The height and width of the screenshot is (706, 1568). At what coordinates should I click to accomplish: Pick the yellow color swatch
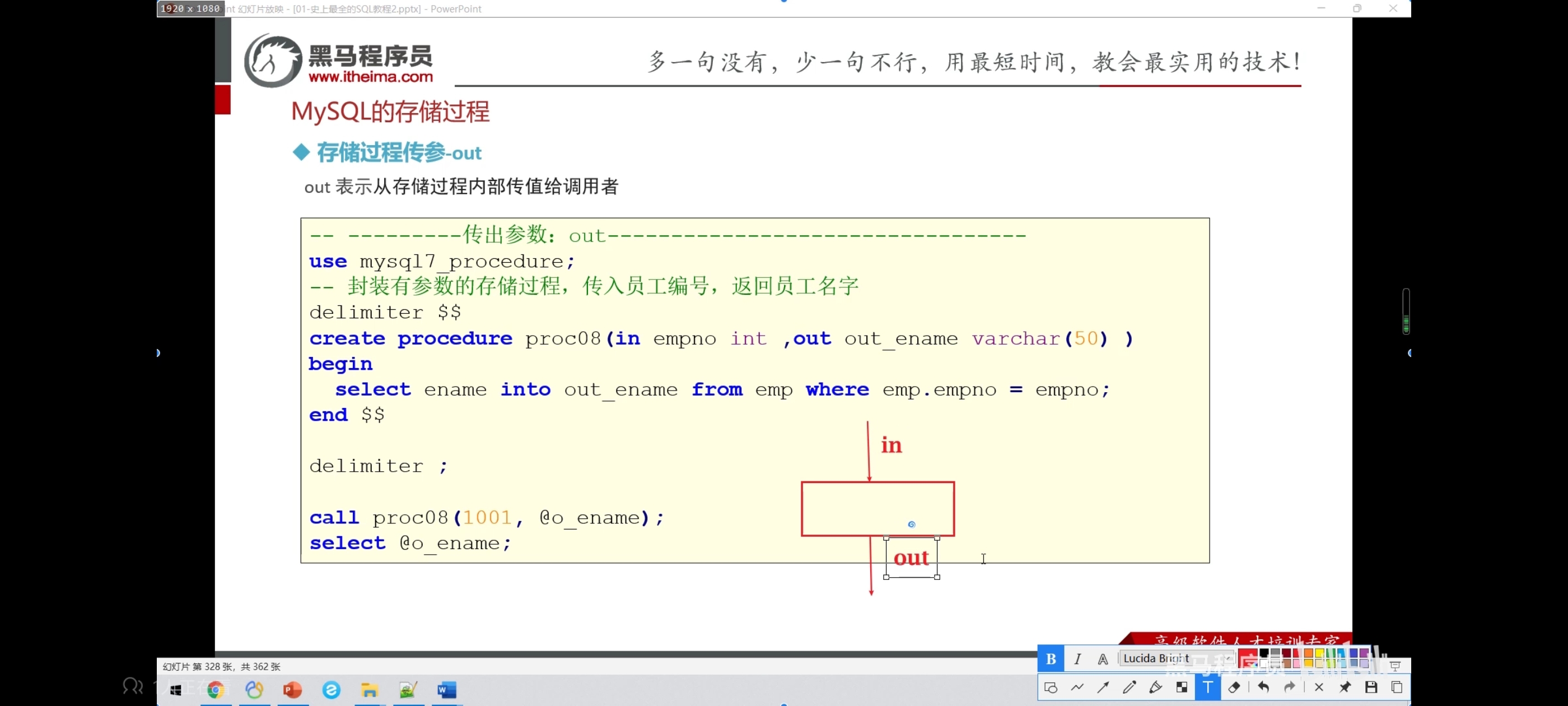pyautogui.click(x=1320, y=654)
